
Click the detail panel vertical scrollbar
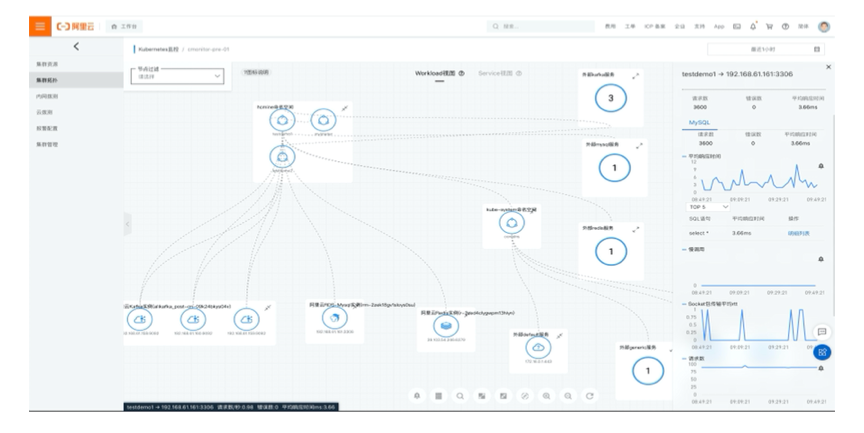click(x=833, y=215)
